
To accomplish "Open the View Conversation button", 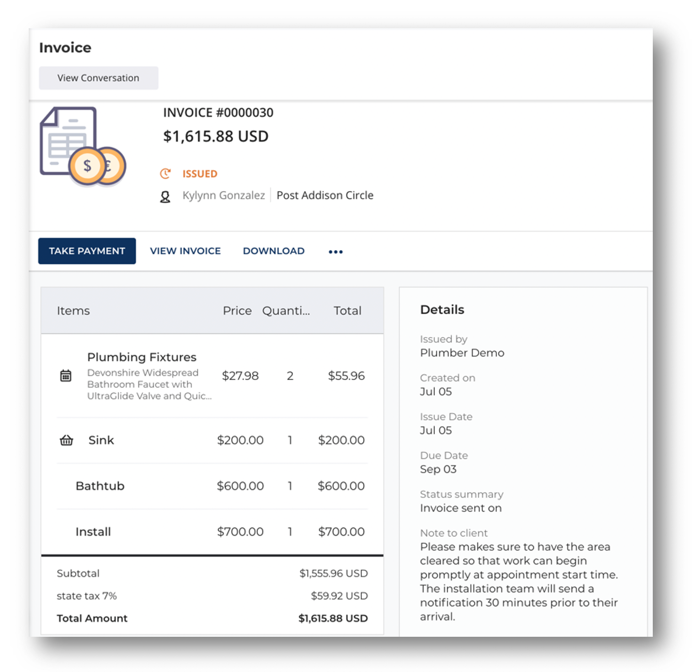I will tap(98, 78).
